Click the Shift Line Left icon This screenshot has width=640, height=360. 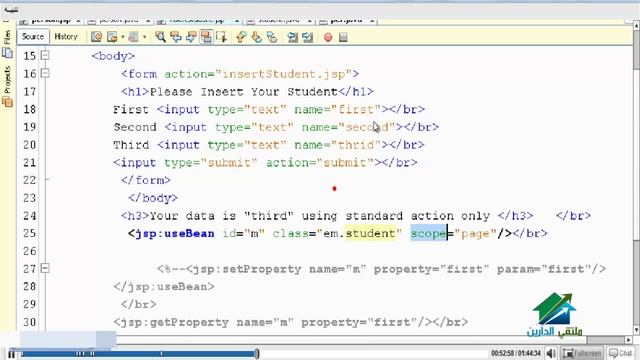pyautogui.click(x=292, y=37)
